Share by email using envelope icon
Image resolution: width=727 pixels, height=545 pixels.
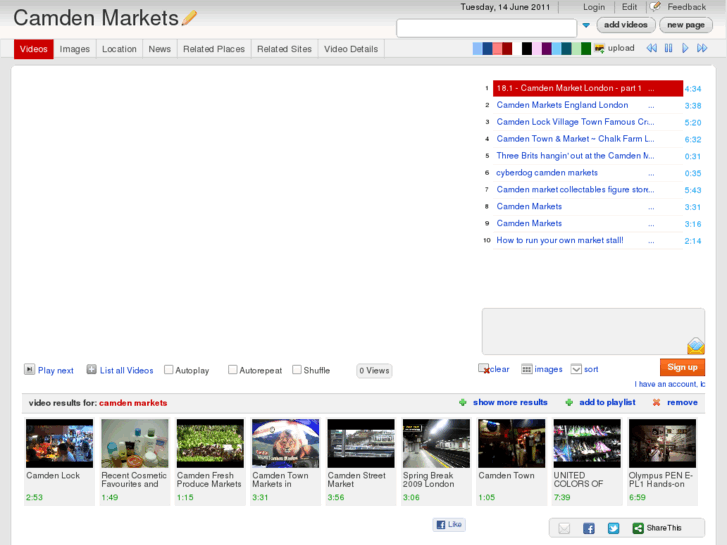[564, 528]
